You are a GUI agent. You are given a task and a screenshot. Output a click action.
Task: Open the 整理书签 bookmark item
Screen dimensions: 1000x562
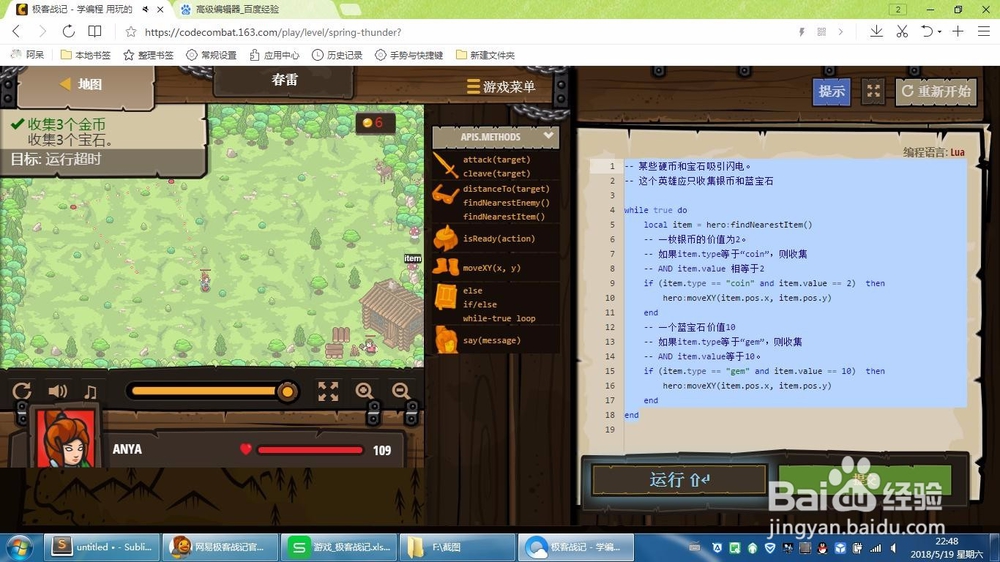click(x=148, y=55)
